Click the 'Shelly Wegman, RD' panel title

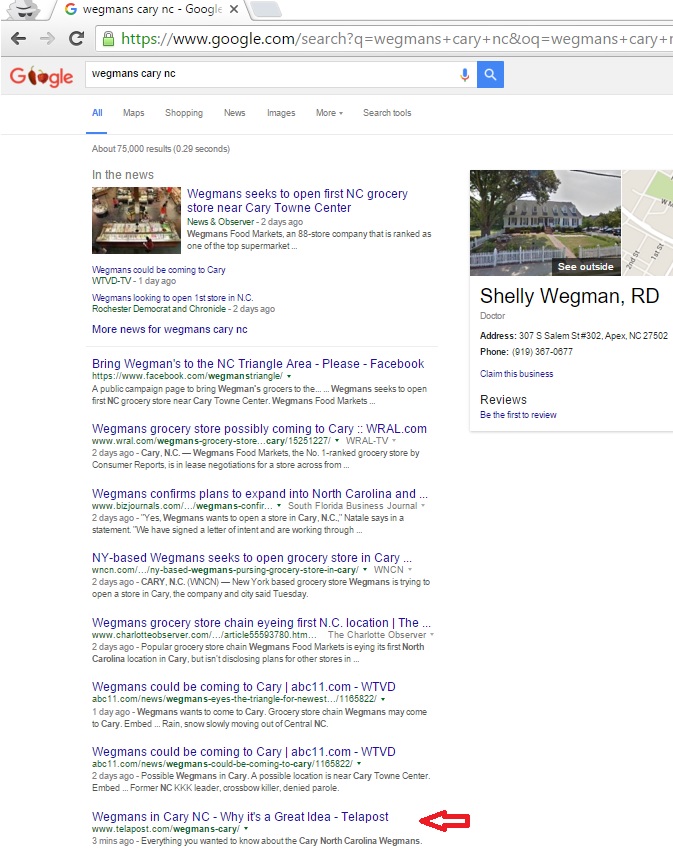click(x=570, y=296)
